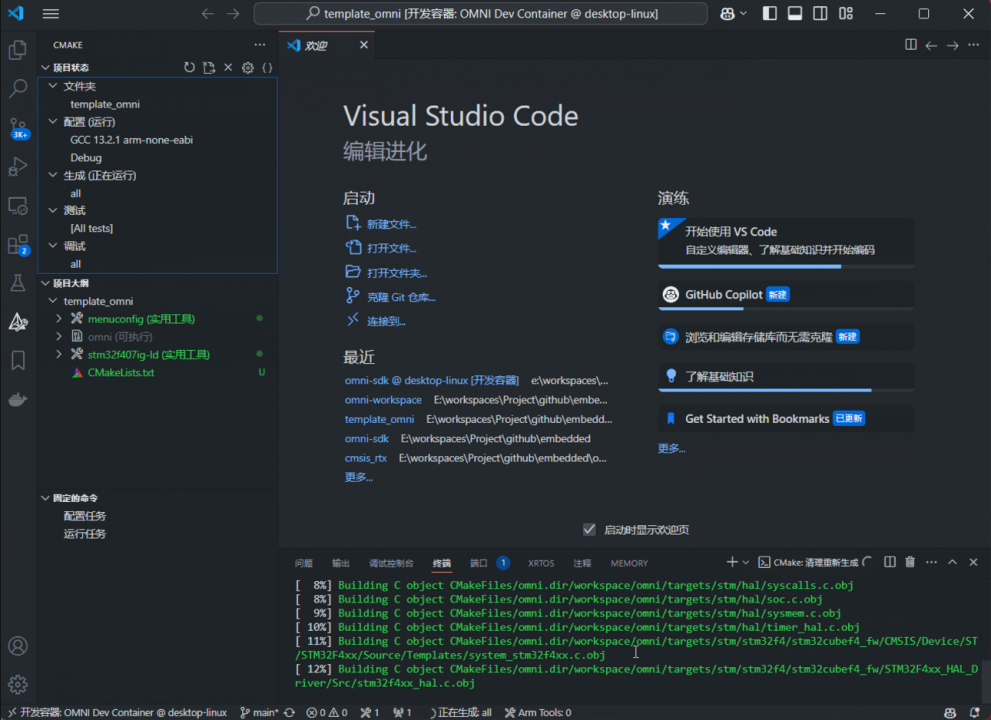Screen dimensions: 991x720
Task: Maximize the panel with the up chevron
Action: (x=952, y=562)
